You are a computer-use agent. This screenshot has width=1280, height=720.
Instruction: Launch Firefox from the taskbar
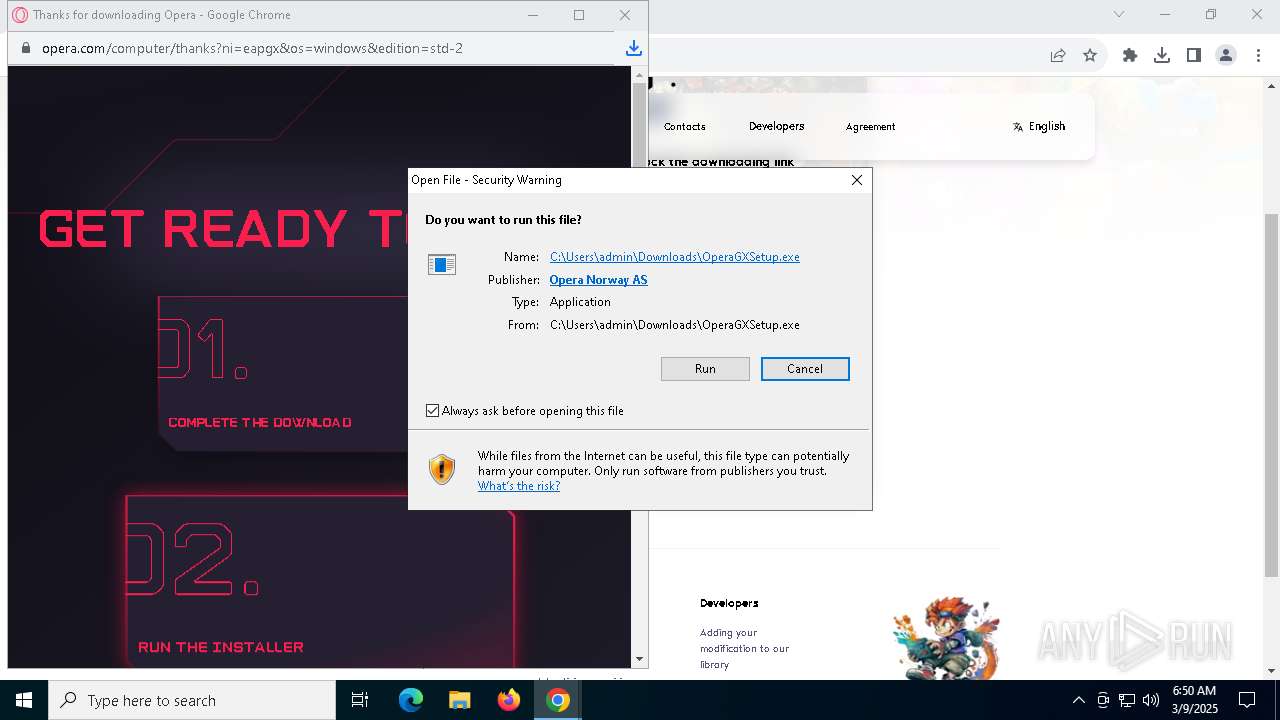coord(509,700)
